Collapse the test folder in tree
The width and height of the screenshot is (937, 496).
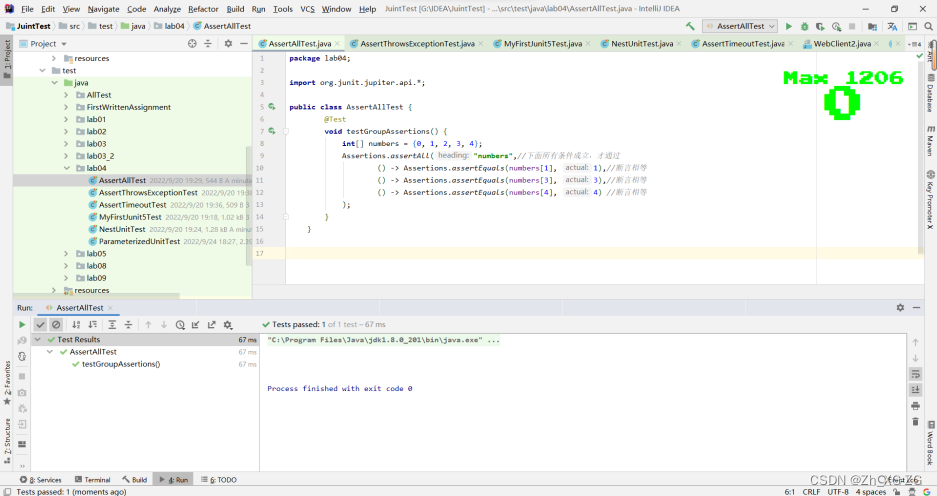pyautogui.click(x=42, y=71)
